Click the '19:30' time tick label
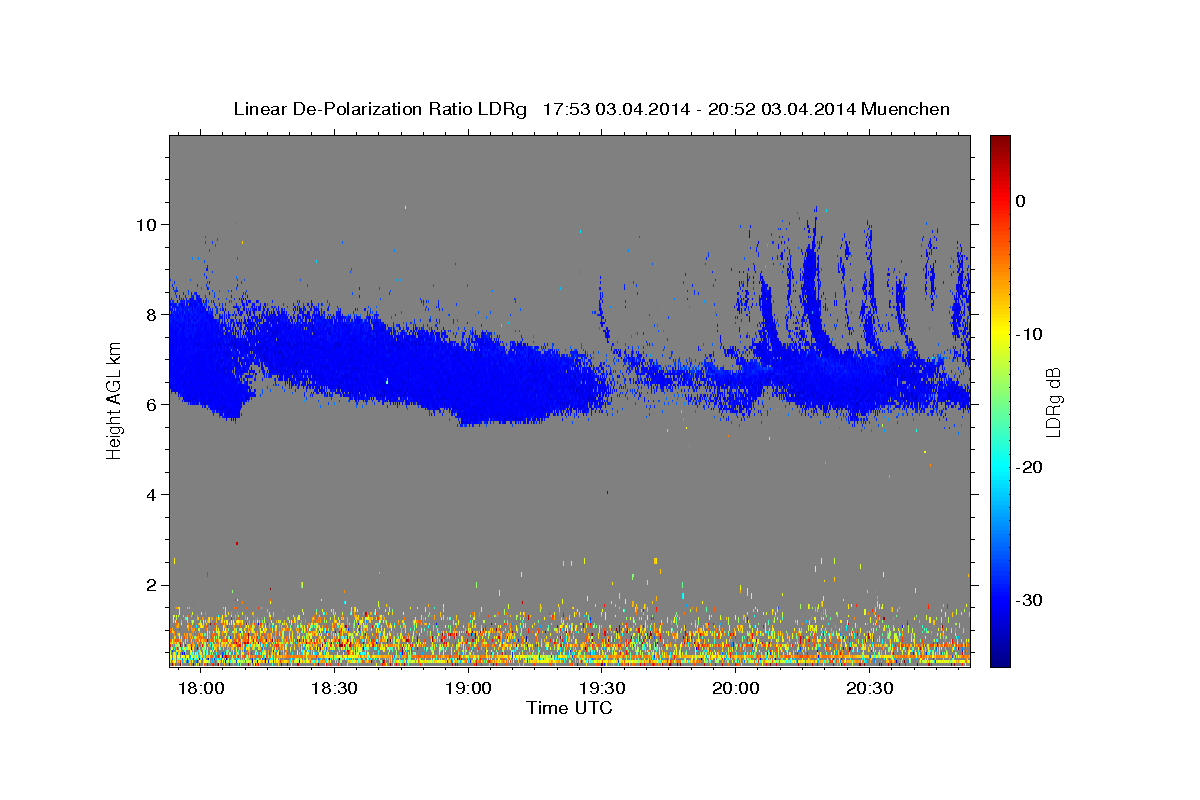The height and width of the screenshot is (800, 1200). pos(602,689)
